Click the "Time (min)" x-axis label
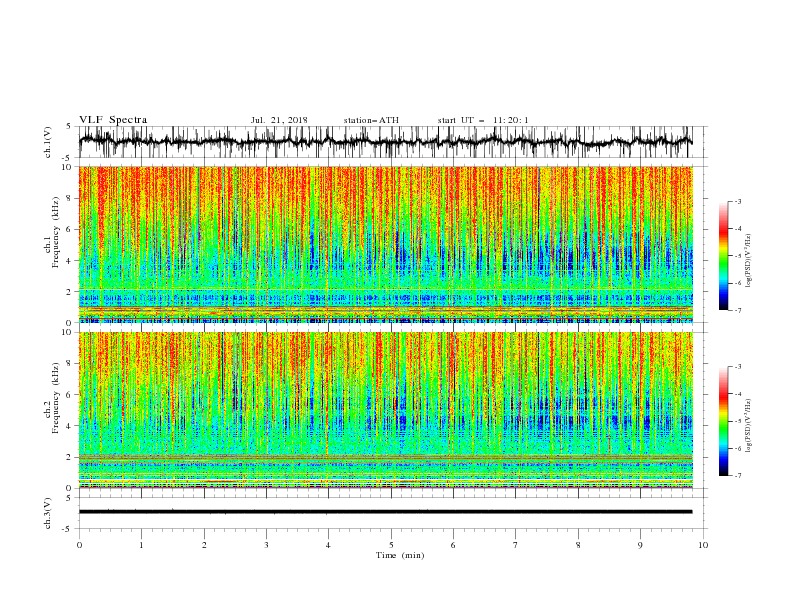The image size is (792, 612). coord(400,555)
